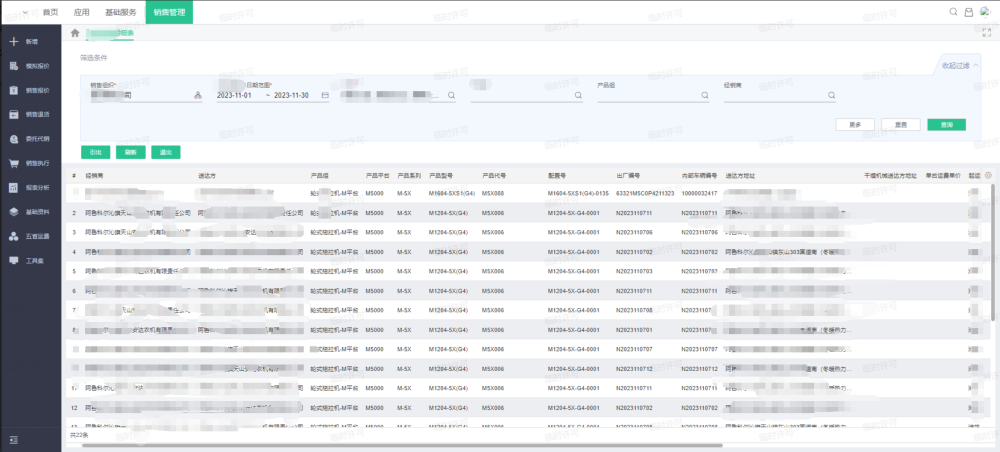Open table column settings gear icon
The width and height of the screenshot is (1000, 452).
pyautogui.click(x=988, y=175)
